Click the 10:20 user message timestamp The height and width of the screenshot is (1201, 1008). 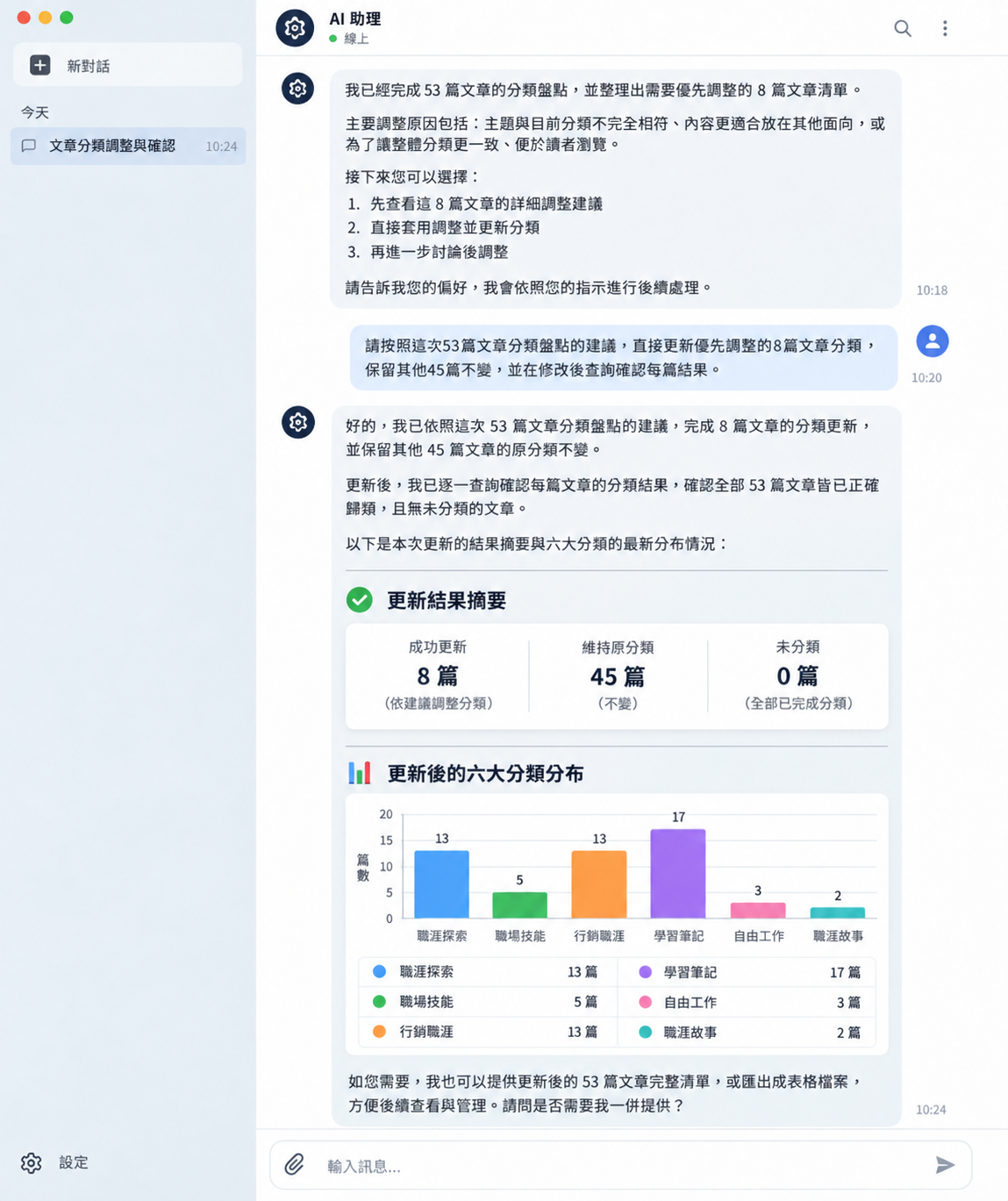[x=926, y=377]
